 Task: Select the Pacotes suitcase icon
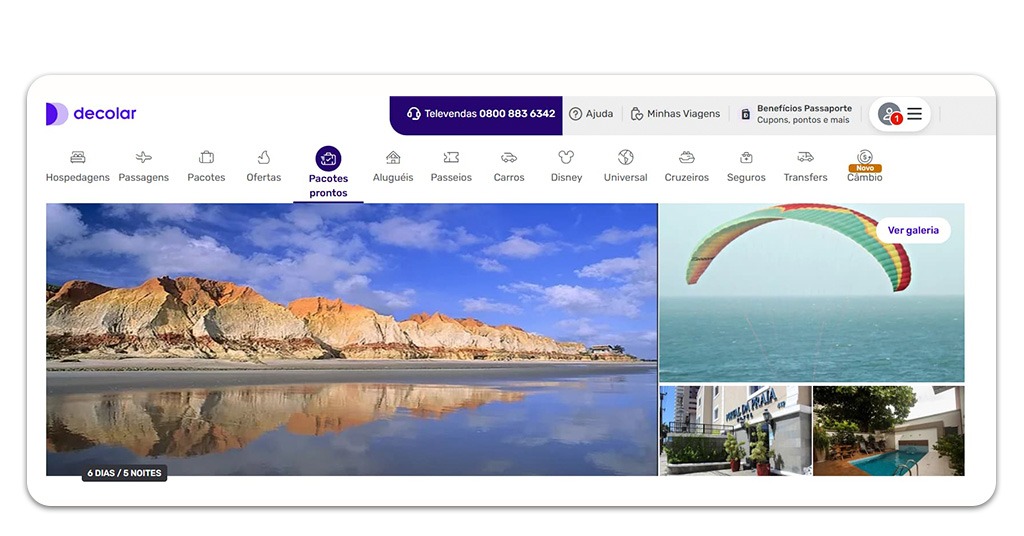tap(206, 158)
